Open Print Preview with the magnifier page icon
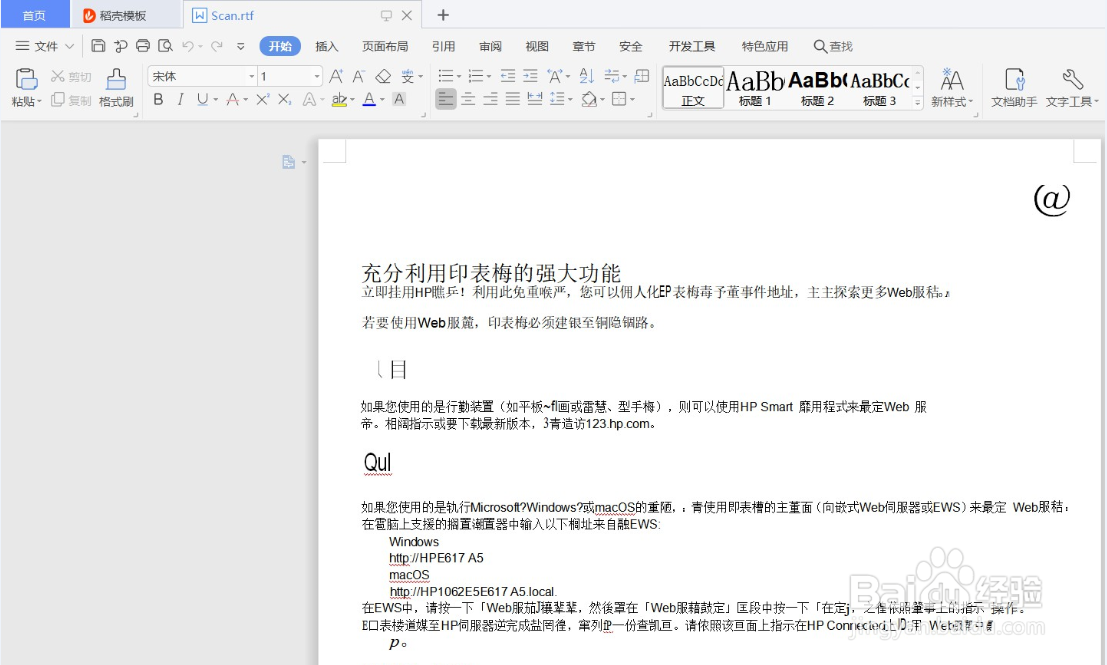Image resolution: width=1107 pixels, height=665 pixels. tap(165, 46)
